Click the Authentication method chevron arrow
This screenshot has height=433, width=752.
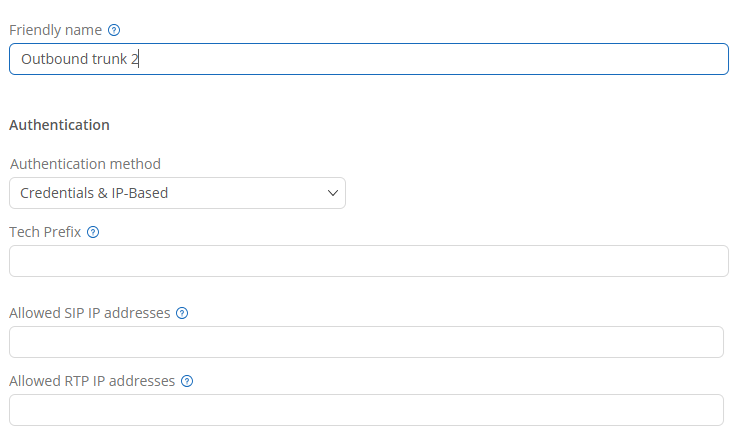pyautogui.click(x=333, y=193)
